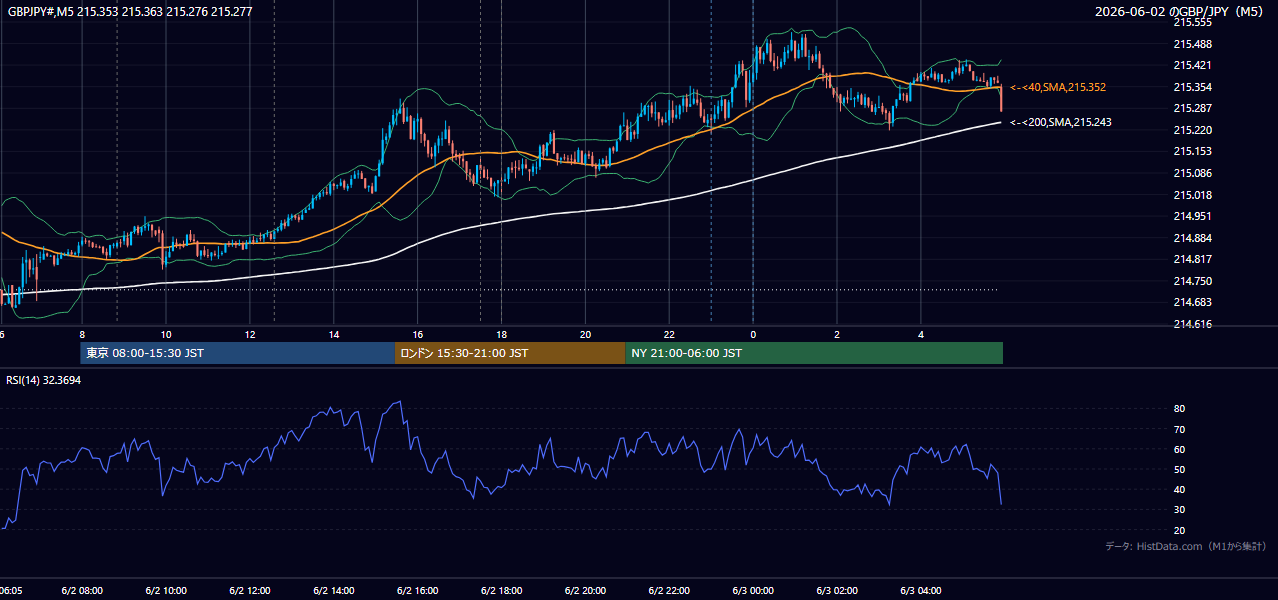Click the RSI scale value 70
Screen dimensions: 1278x600
click(1179, 429)
